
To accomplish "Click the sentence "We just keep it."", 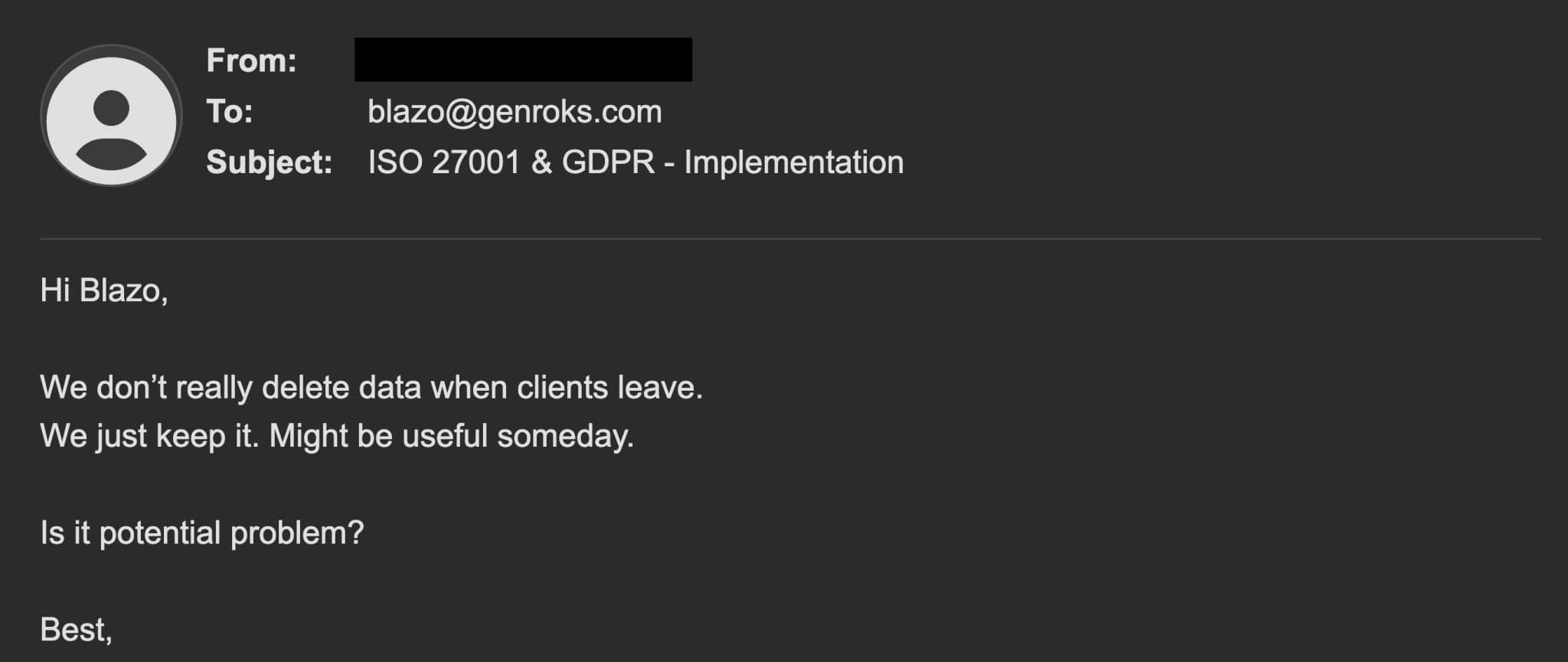I will click(x=149, y=437).
